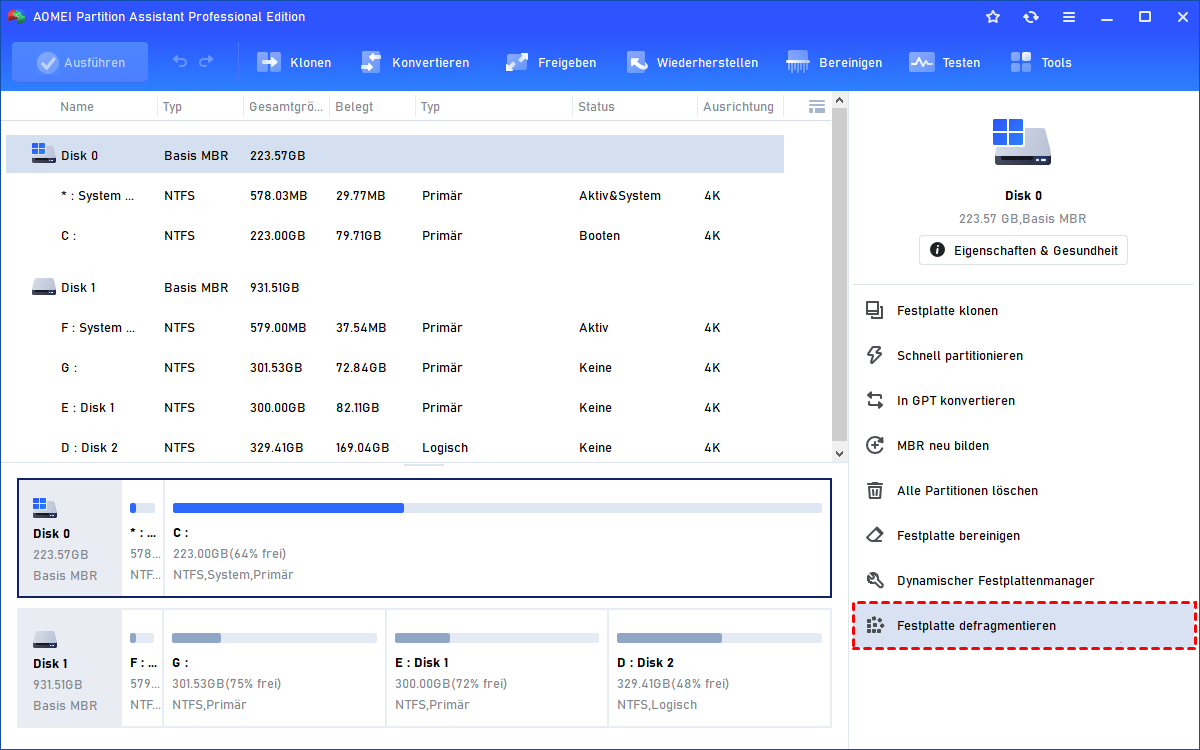Sort by the Ausrichtung column header
This screenshot has height=750, width=1200.
(738, 106)
